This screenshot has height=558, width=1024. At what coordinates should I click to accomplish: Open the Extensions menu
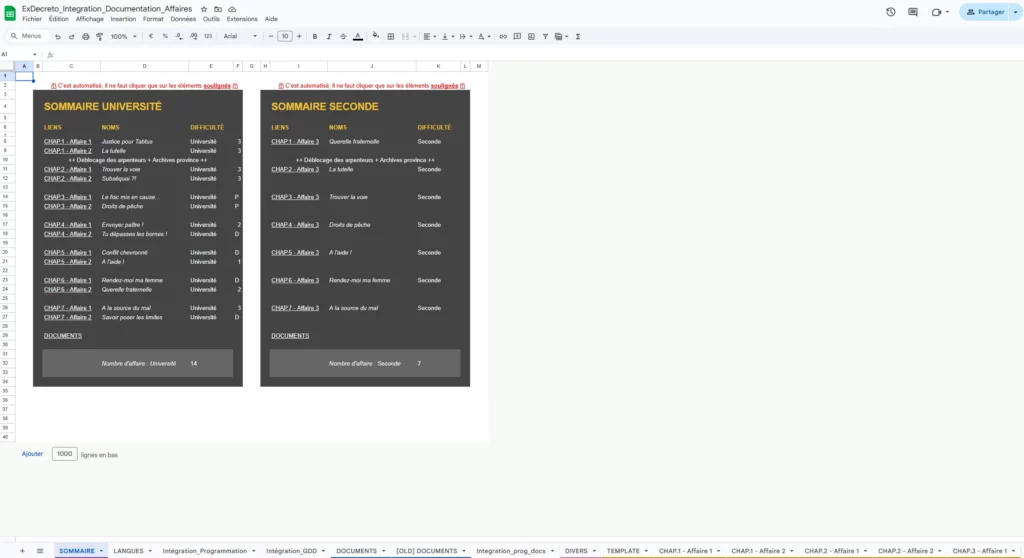[242, 19]
